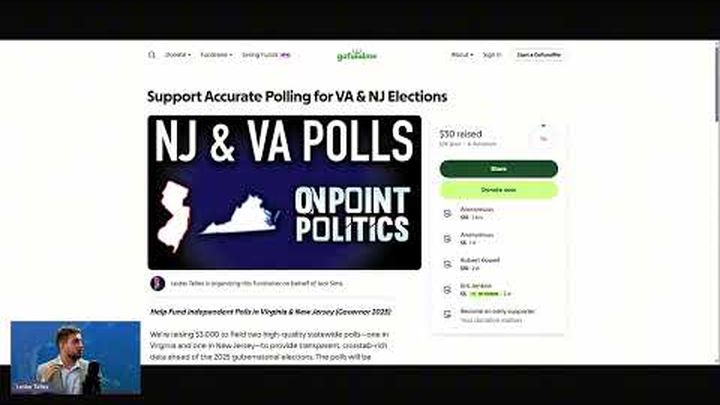Image resolution: width=720 pixels, height=405 pixels.
Task: Click the donation icon beside Eric Jenkins
Action: tap(447, 290)
